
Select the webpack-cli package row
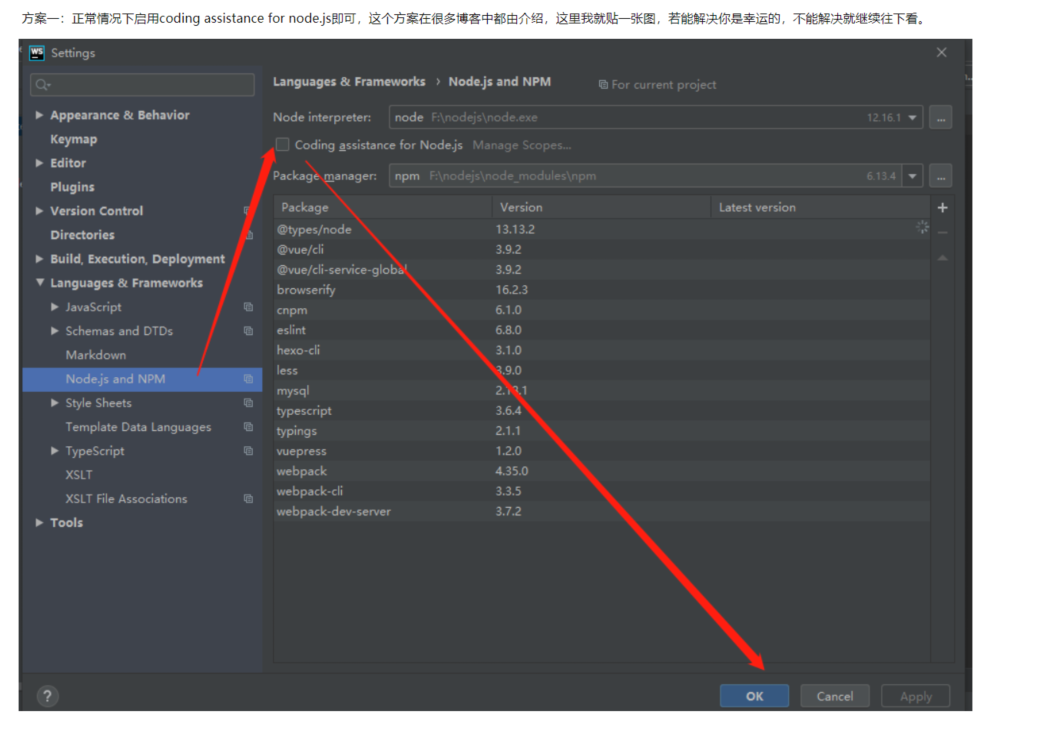point(601,491)
